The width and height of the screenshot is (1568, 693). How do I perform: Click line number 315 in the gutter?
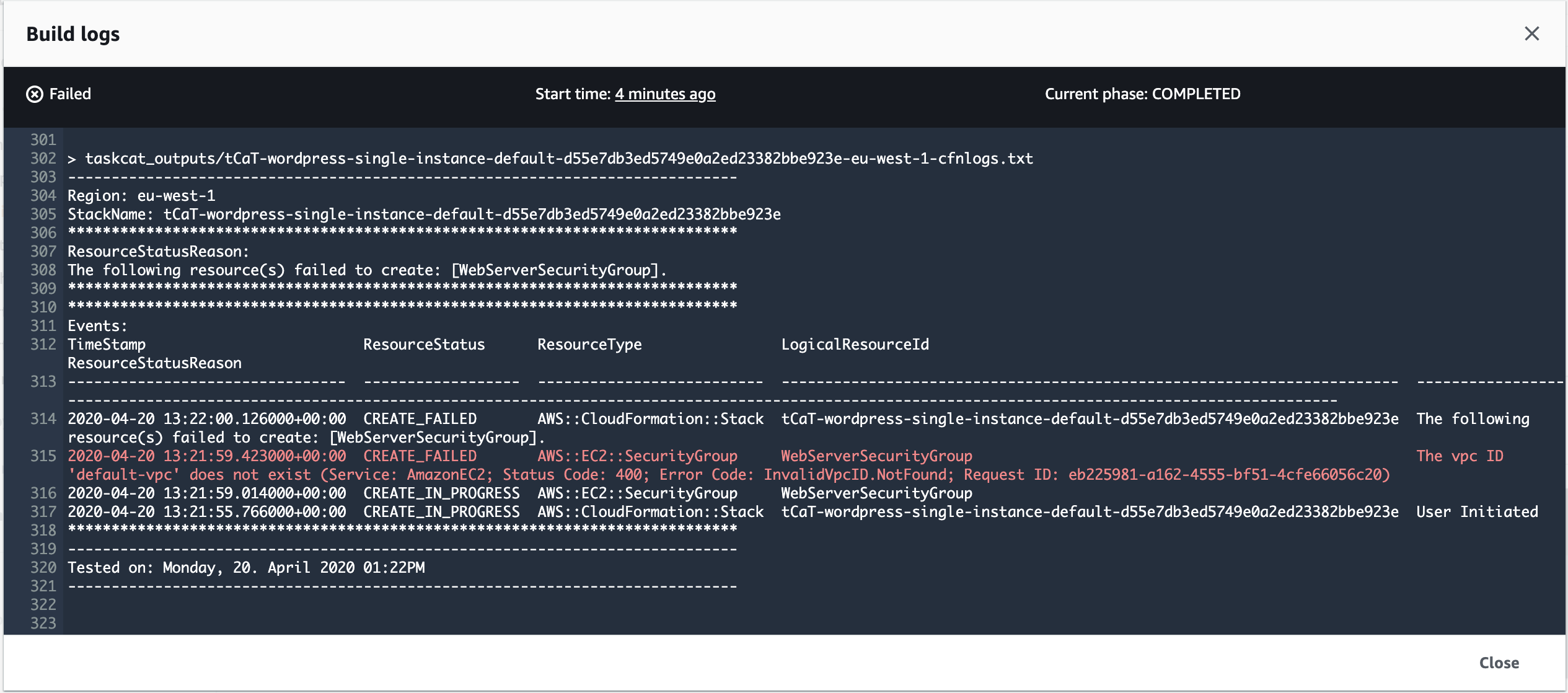tap(43, 456)
